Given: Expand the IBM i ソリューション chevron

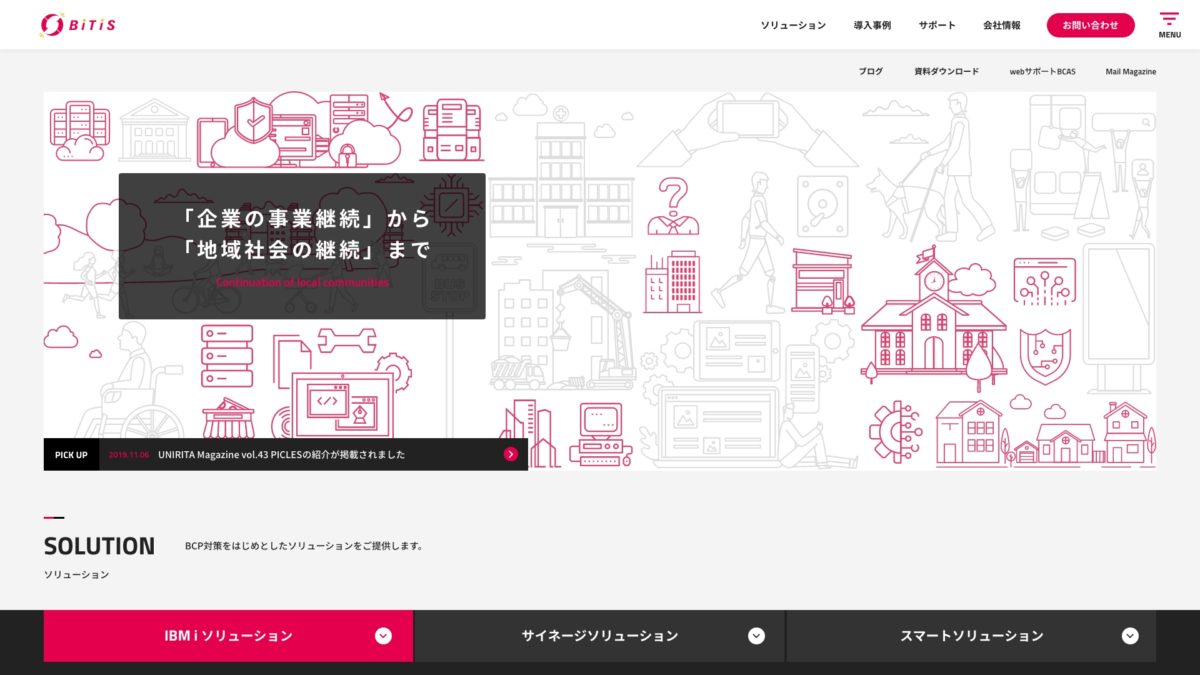Looking at the screenshot, I should tap(383, 636).
